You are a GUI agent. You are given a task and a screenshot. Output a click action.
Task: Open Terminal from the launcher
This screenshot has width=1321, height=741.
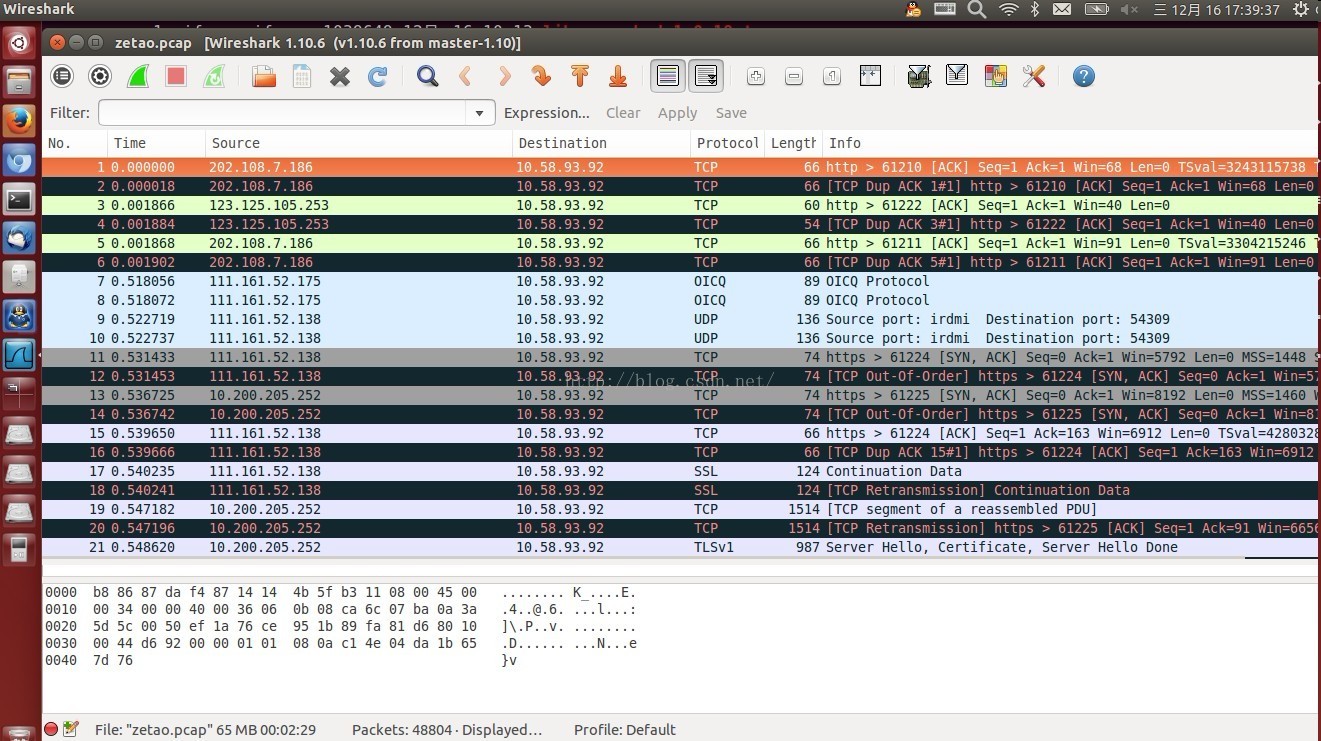[x=19, y=199]
